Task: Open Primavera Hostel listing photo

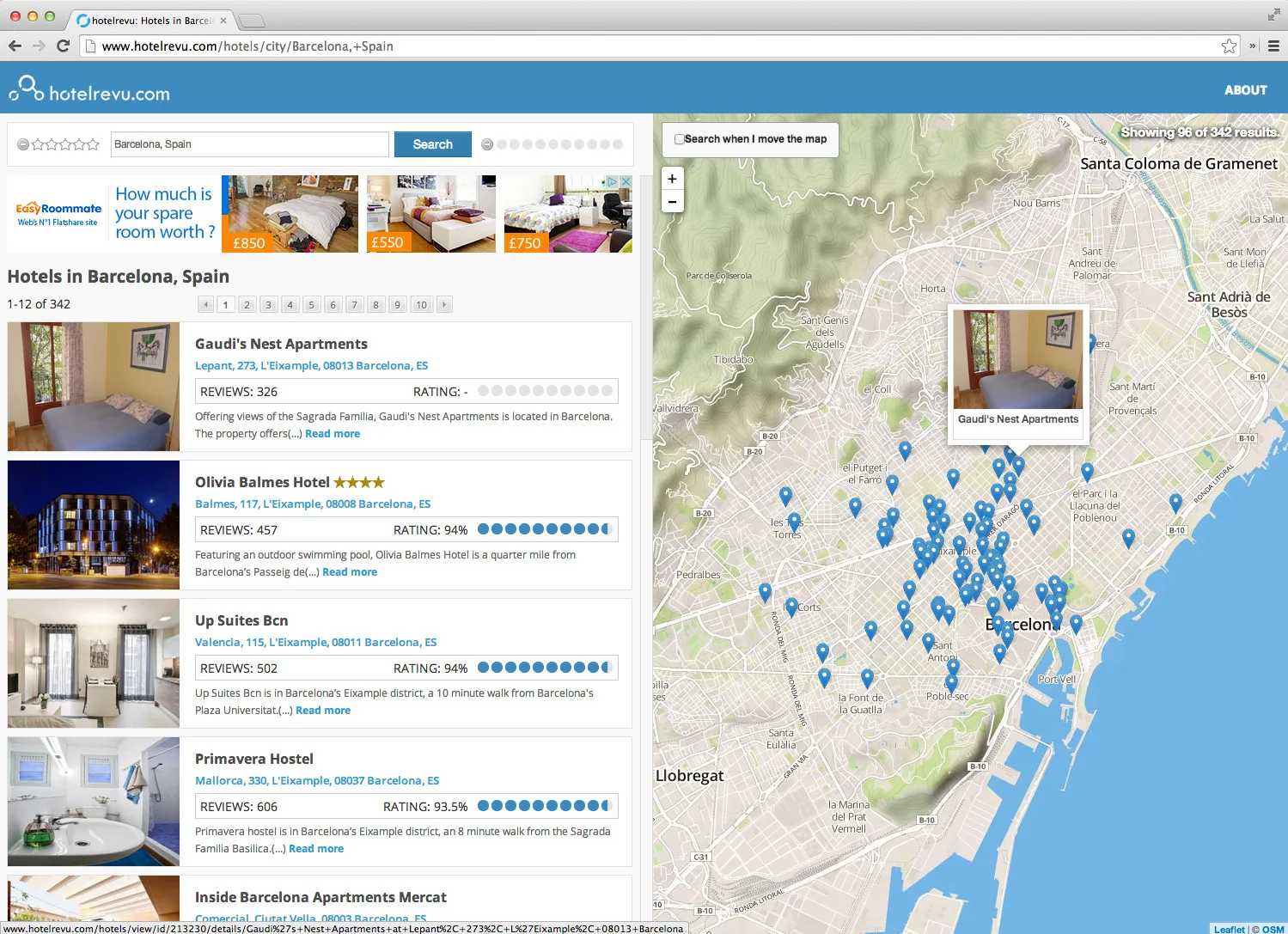Action: [x=94, y=802]
